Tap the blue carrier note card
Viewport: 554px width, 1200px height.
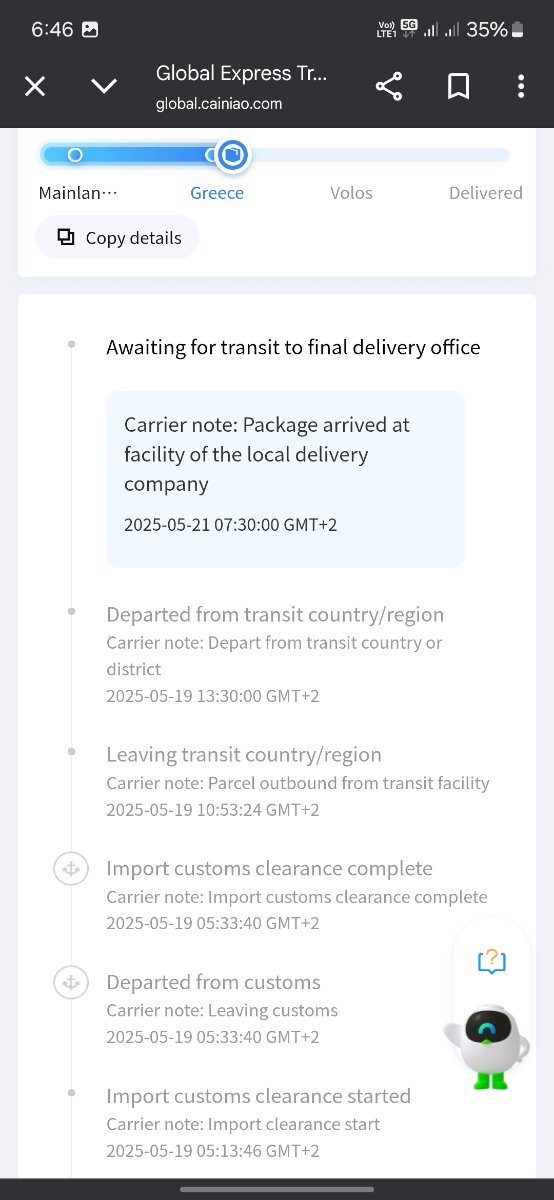(x=286, y=479)
